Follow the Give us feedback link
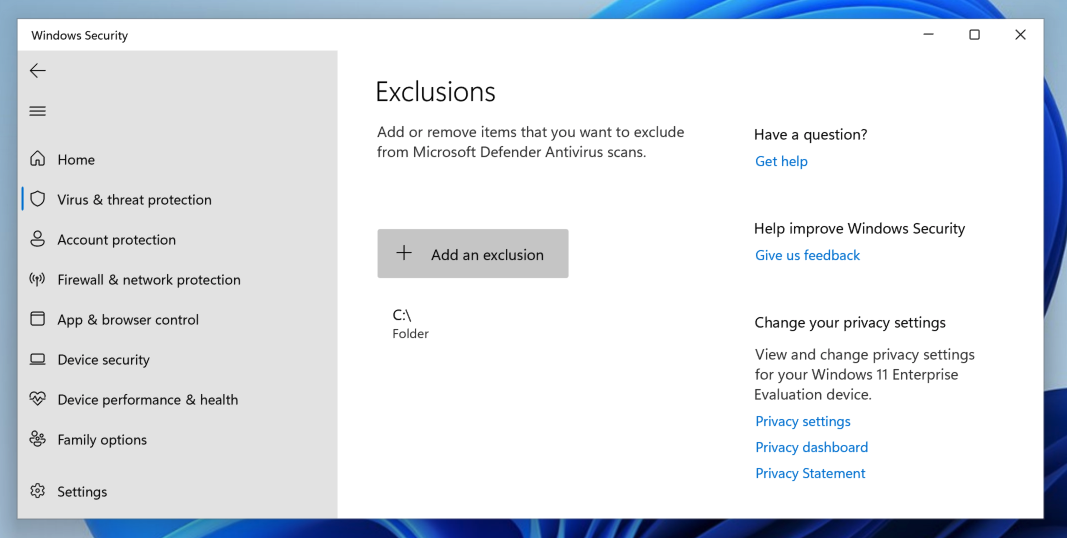The width and height of the screenshot is (1067, 538). tap(807, 255)
